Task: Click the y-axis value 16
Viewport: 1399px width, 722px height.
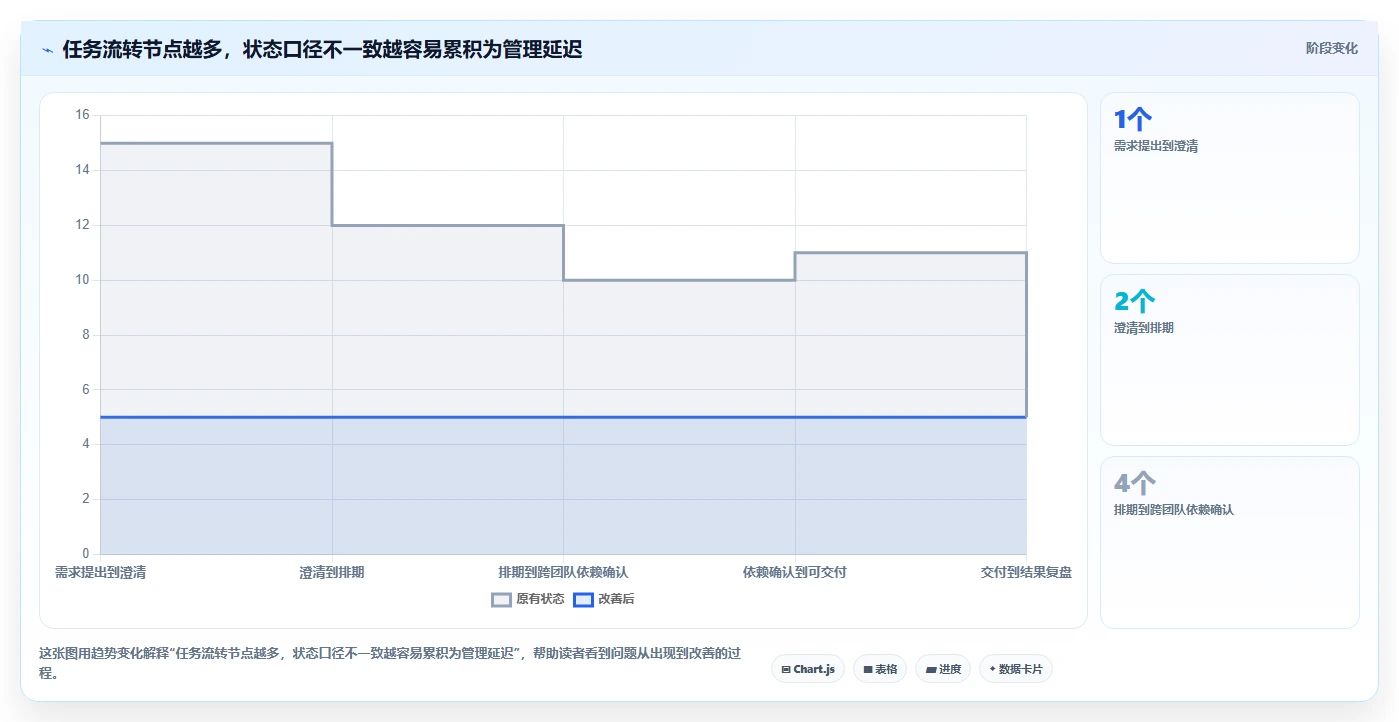Action: tap(82, 115)
